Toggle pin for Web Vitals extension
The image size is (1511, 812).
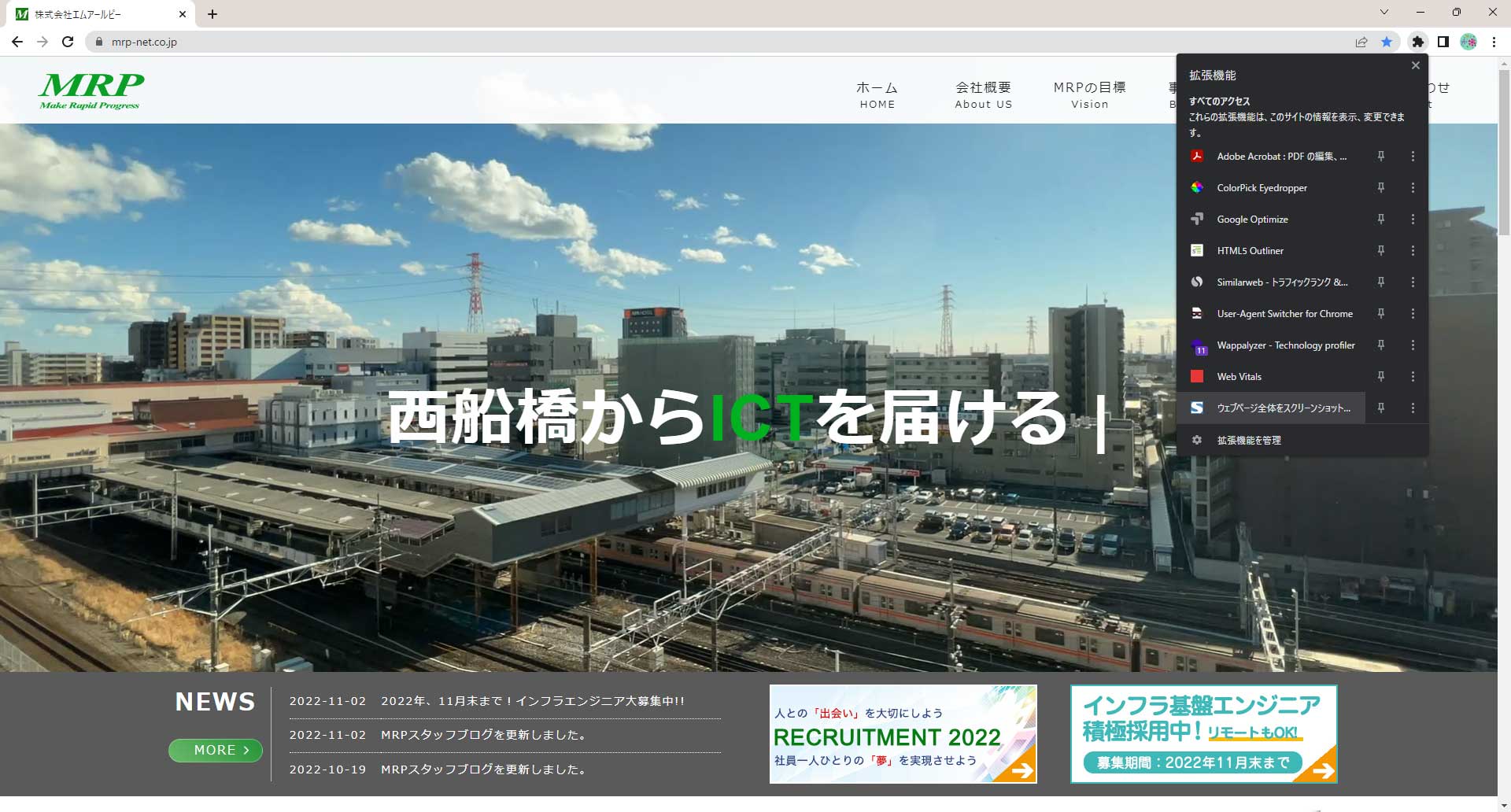[x=1380, y=376]
